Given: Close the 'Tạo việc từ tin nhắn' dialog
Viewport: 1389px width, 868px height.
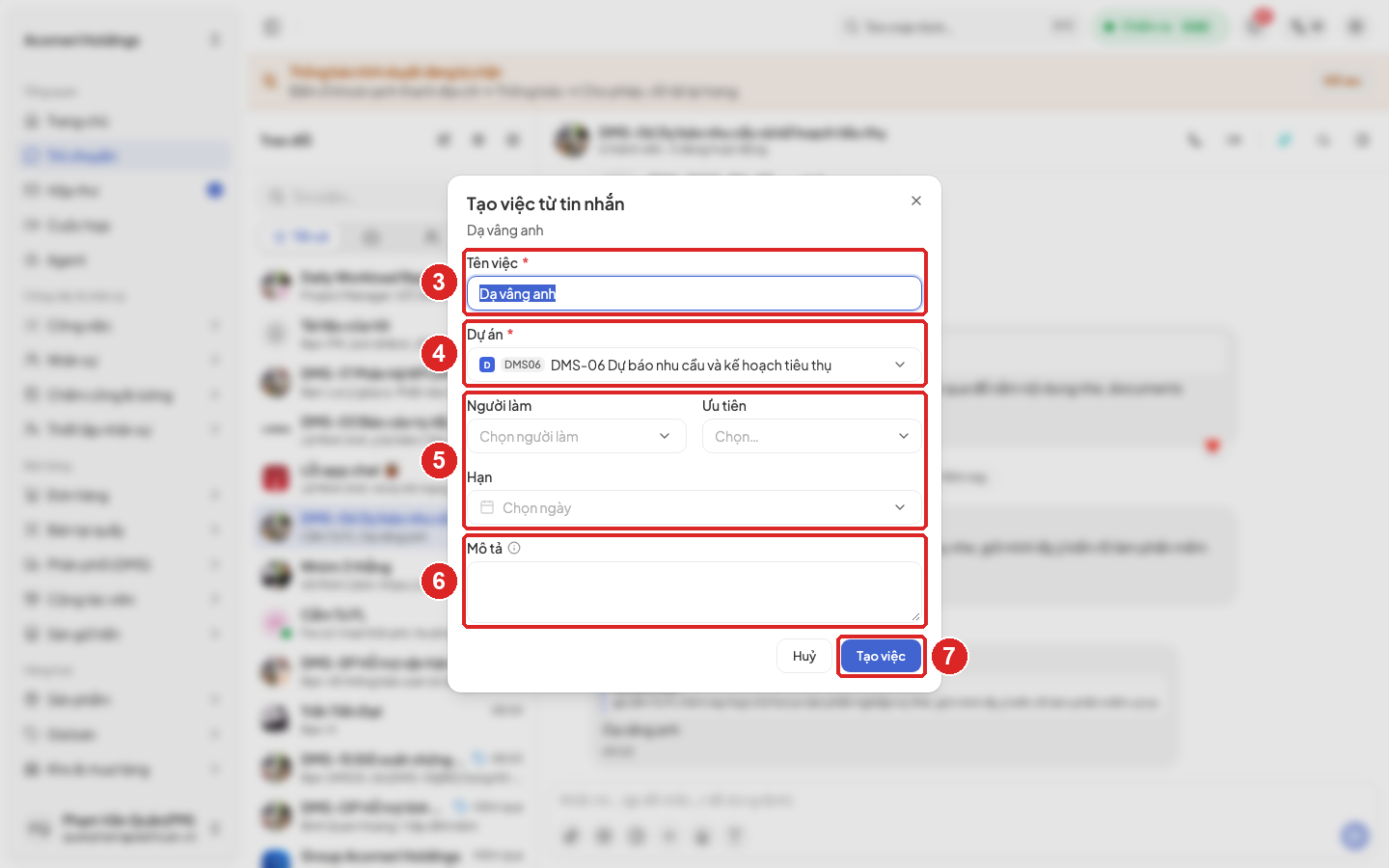Looking at the screenshot, I should point(916,201).
